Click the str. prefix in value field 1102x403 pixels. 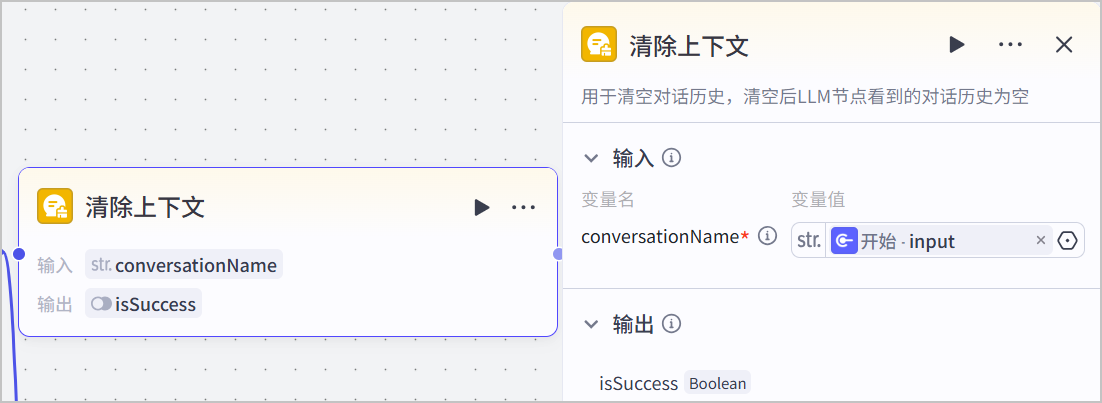pyautogui.click(x=809, y=241)
